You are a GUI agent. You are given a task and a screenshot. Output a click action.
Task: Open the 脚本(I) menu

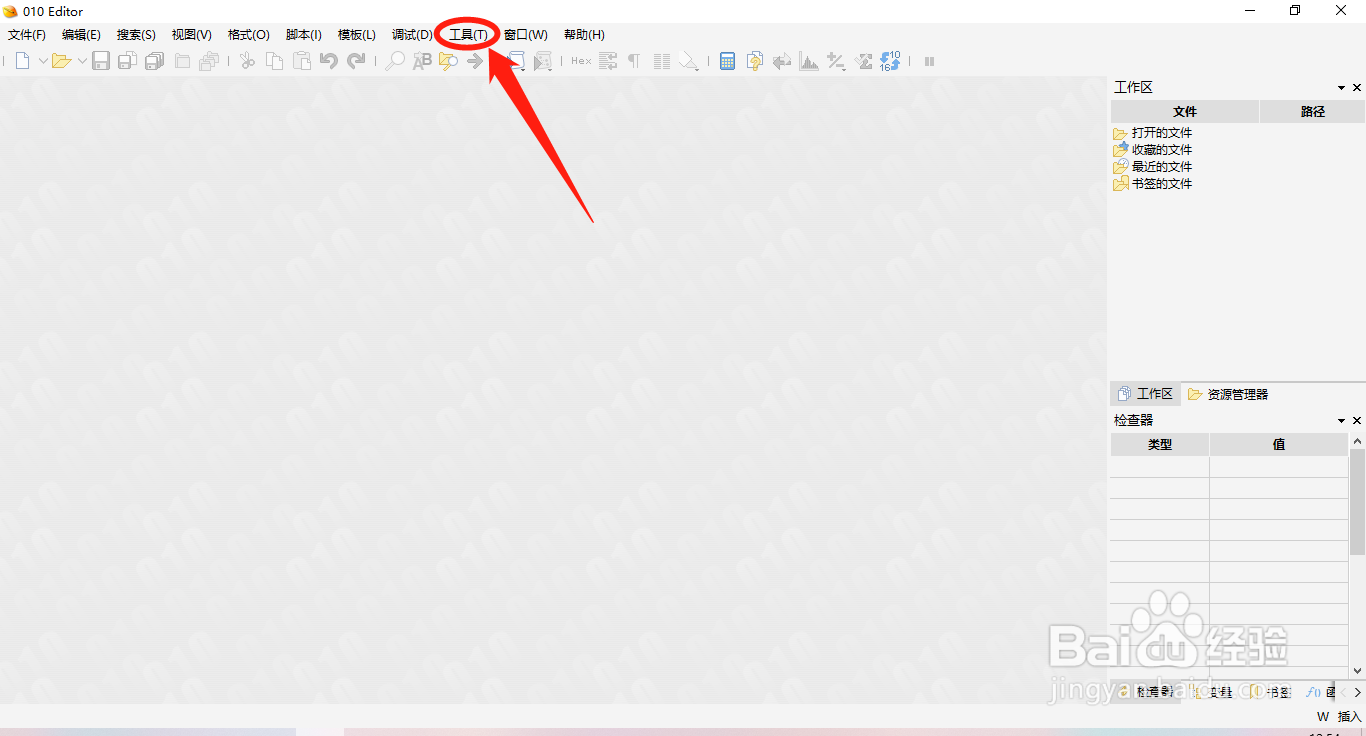303,34
